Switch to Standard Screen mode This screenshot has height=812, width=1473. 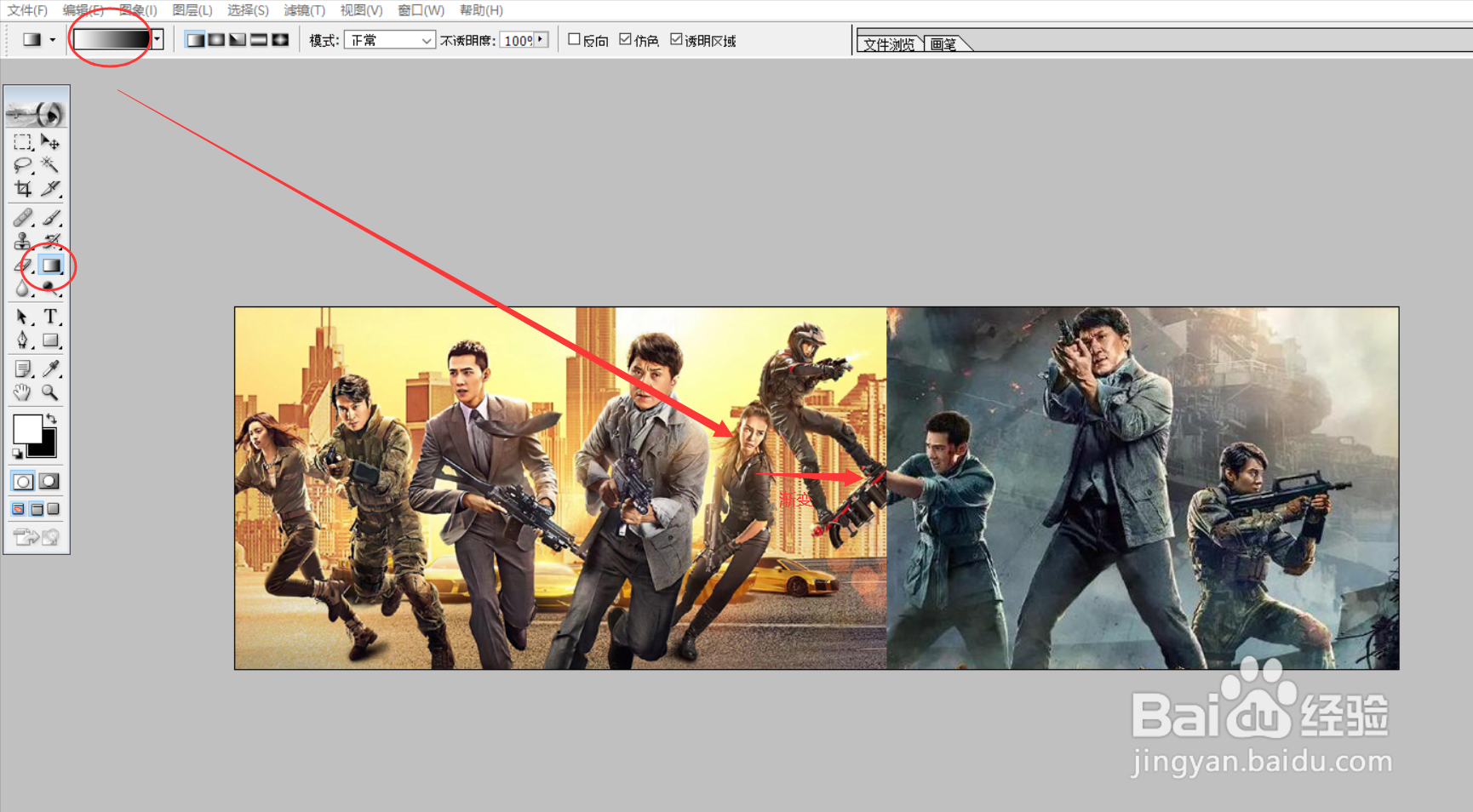coord(19,509)
